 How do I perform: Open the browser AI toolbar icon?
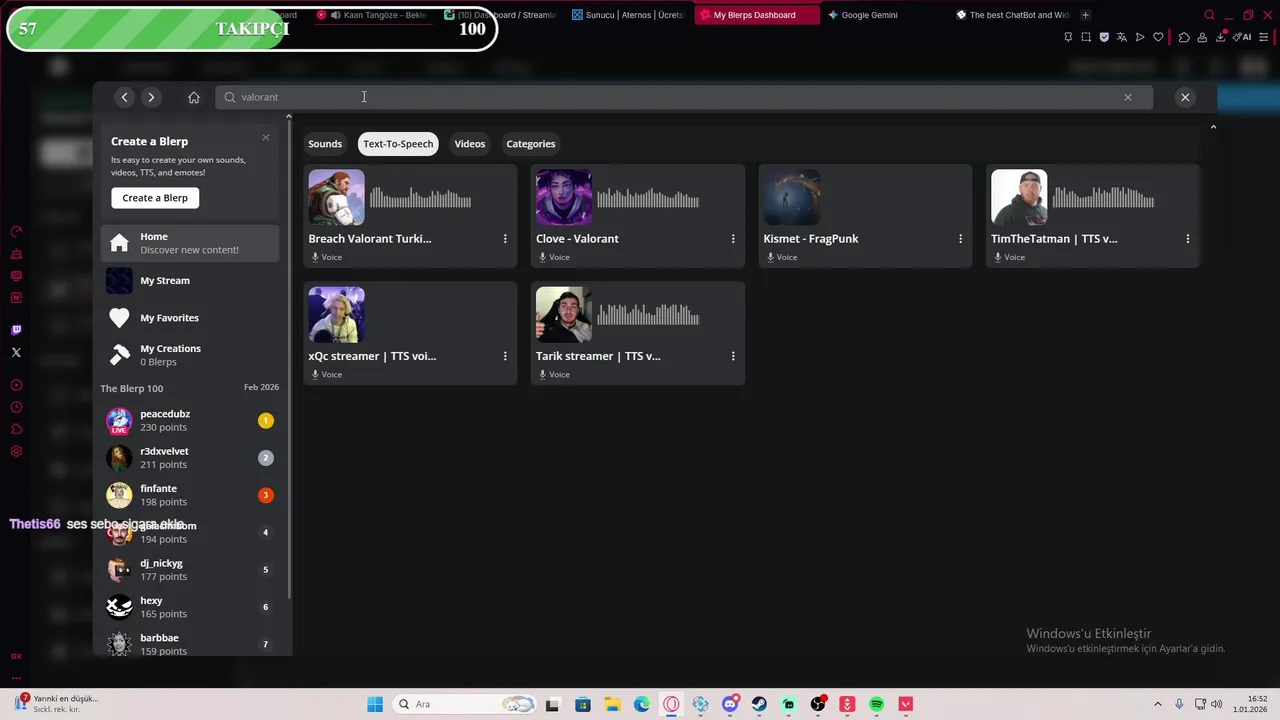pyautogui.click(x=1242, y=37)
